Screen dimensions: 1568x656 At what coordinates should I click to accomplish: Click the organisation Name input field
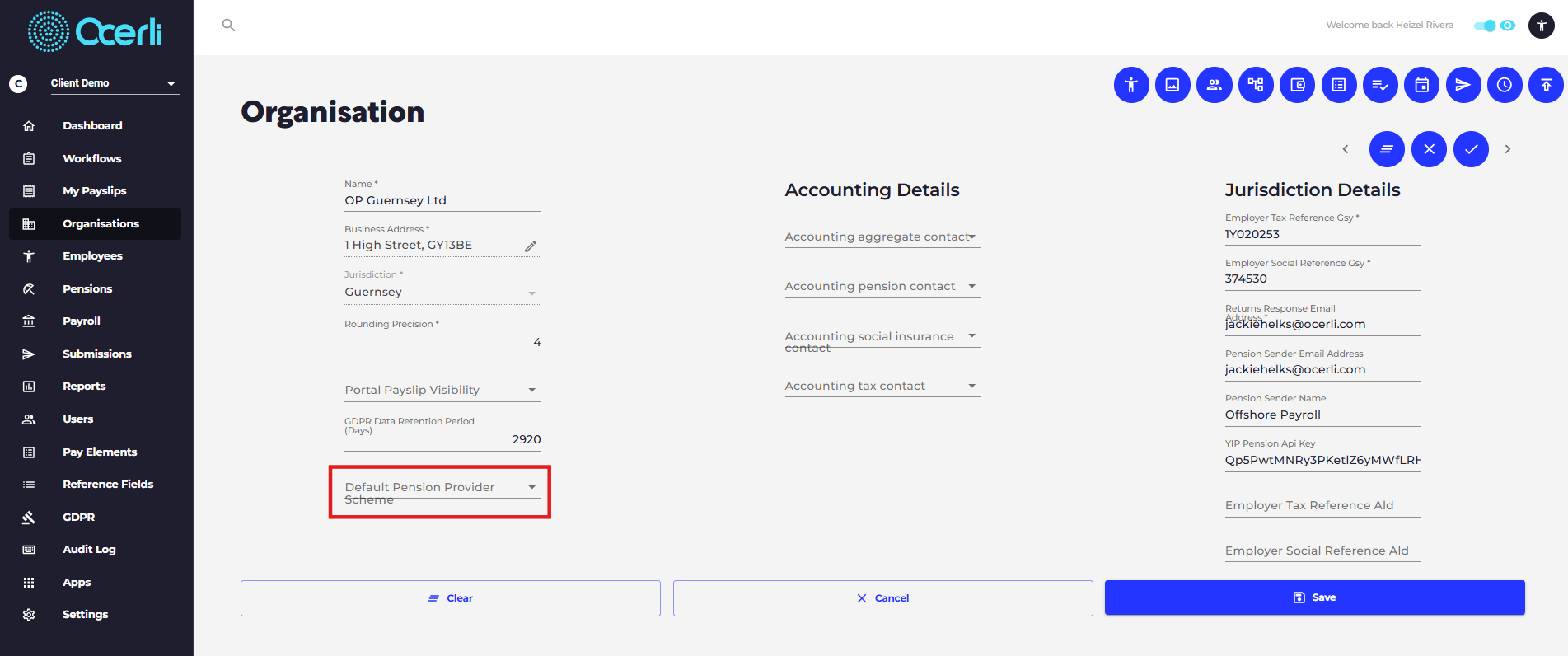[442, 200]
